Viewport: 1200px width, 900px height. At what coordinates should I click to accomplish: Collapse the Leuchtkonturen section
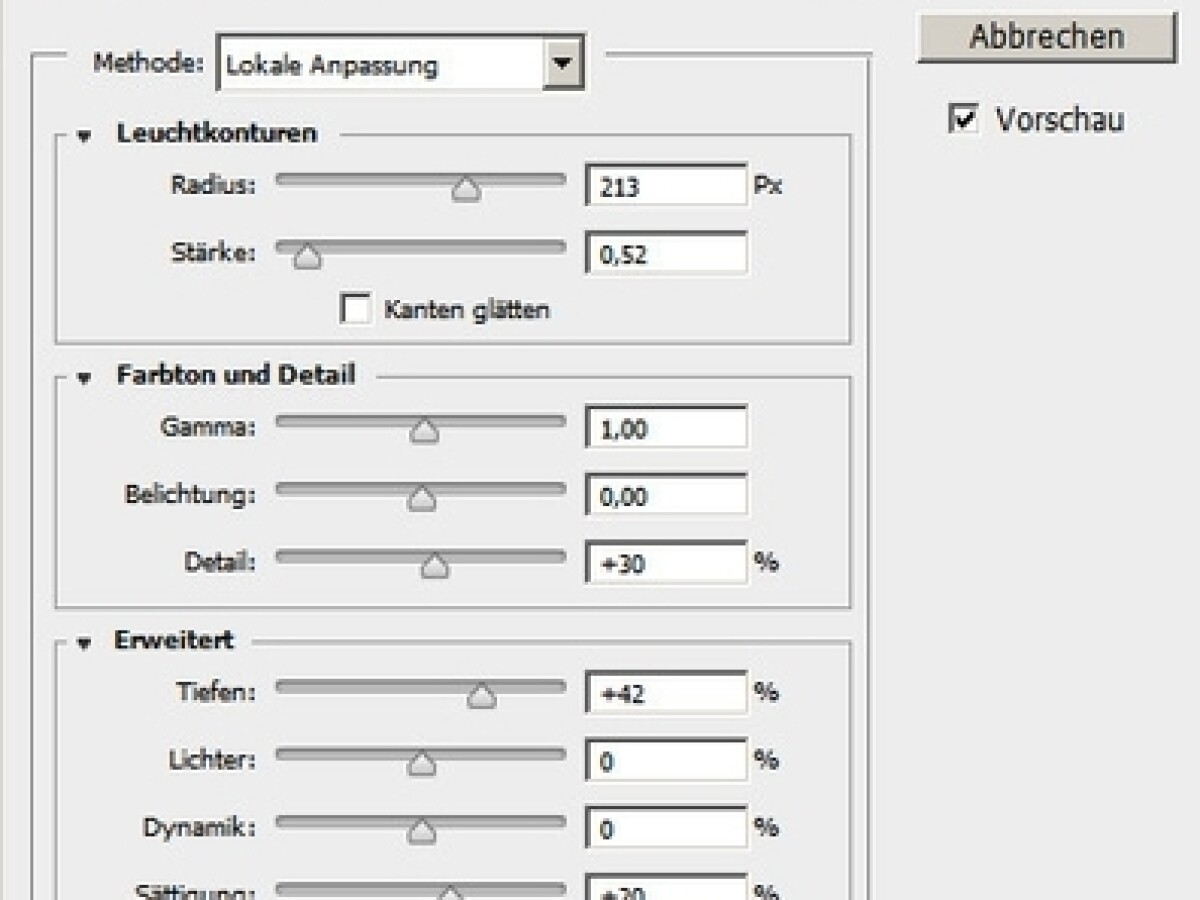[x=85, y=133]
